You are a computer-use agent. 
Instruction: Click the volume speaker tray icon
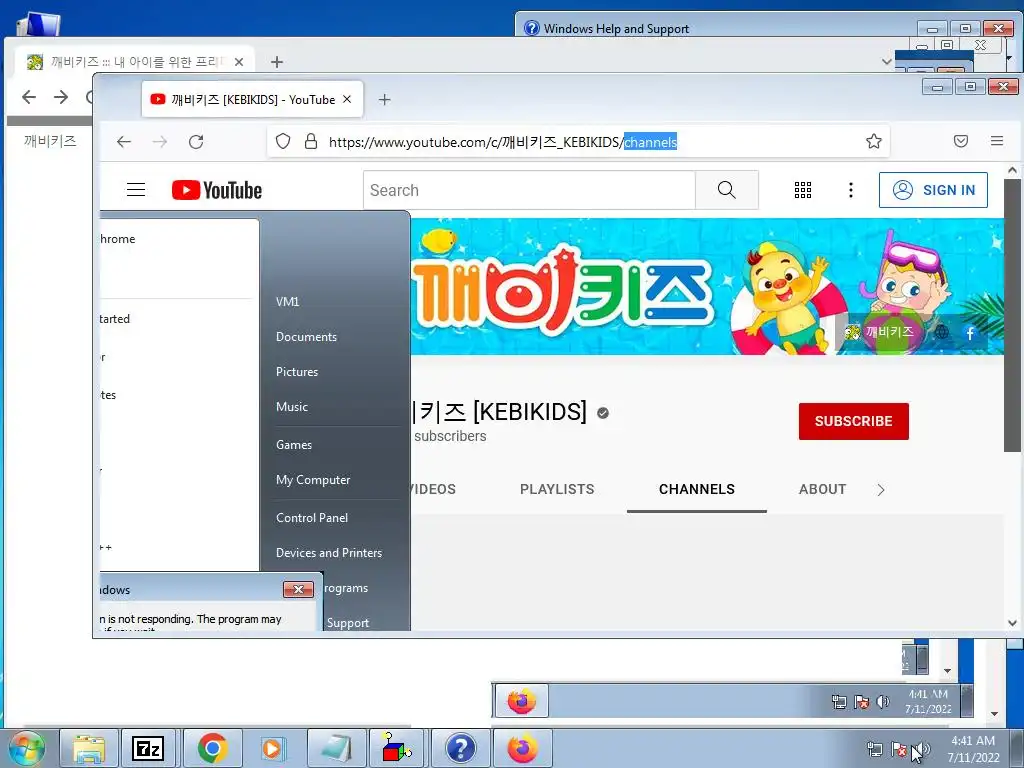[921, 750]
